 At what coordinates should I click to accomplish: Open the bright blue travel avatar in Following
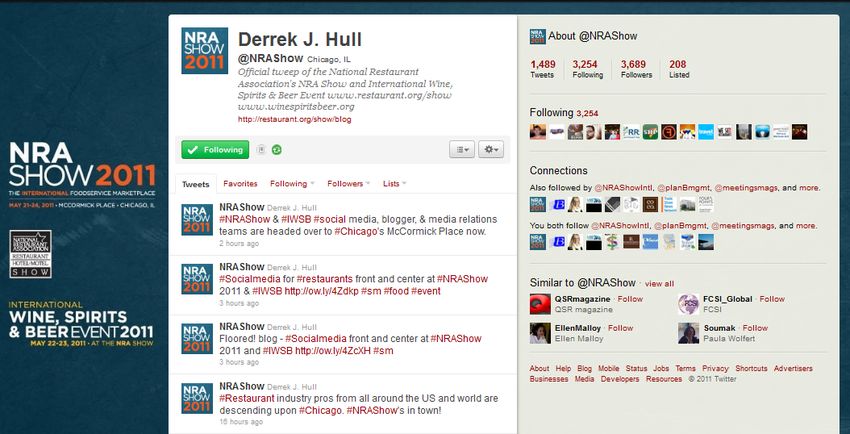coord(706,132)
